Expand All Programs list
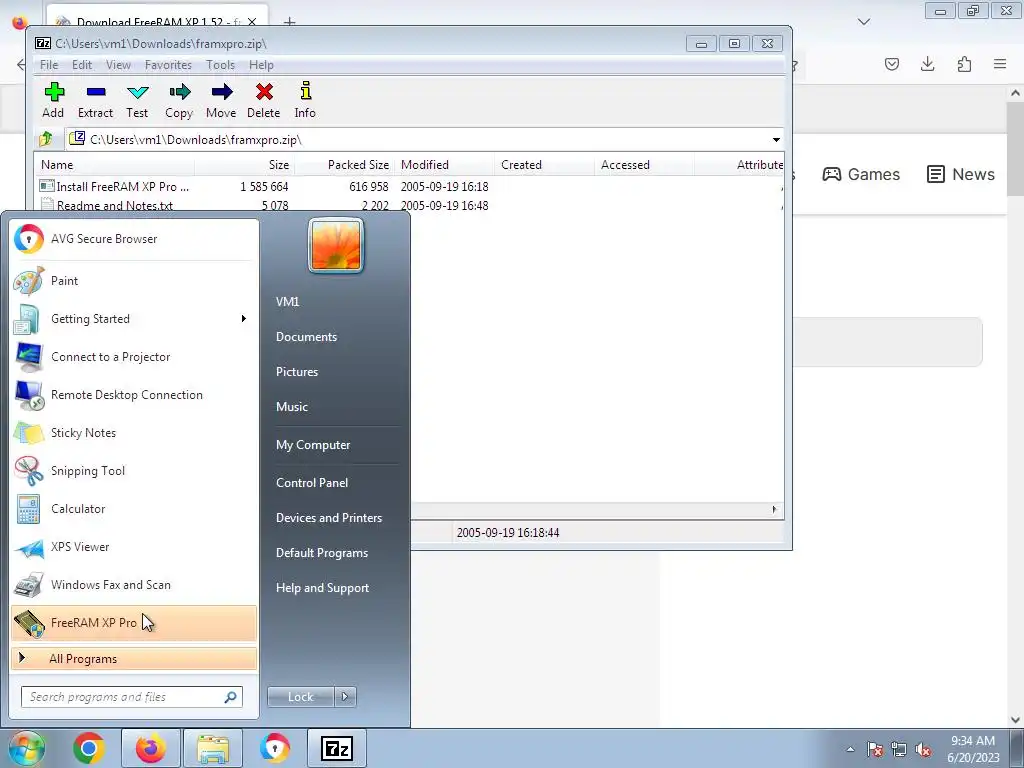This screenshot has height=768, width=1024. pos(133,659)
